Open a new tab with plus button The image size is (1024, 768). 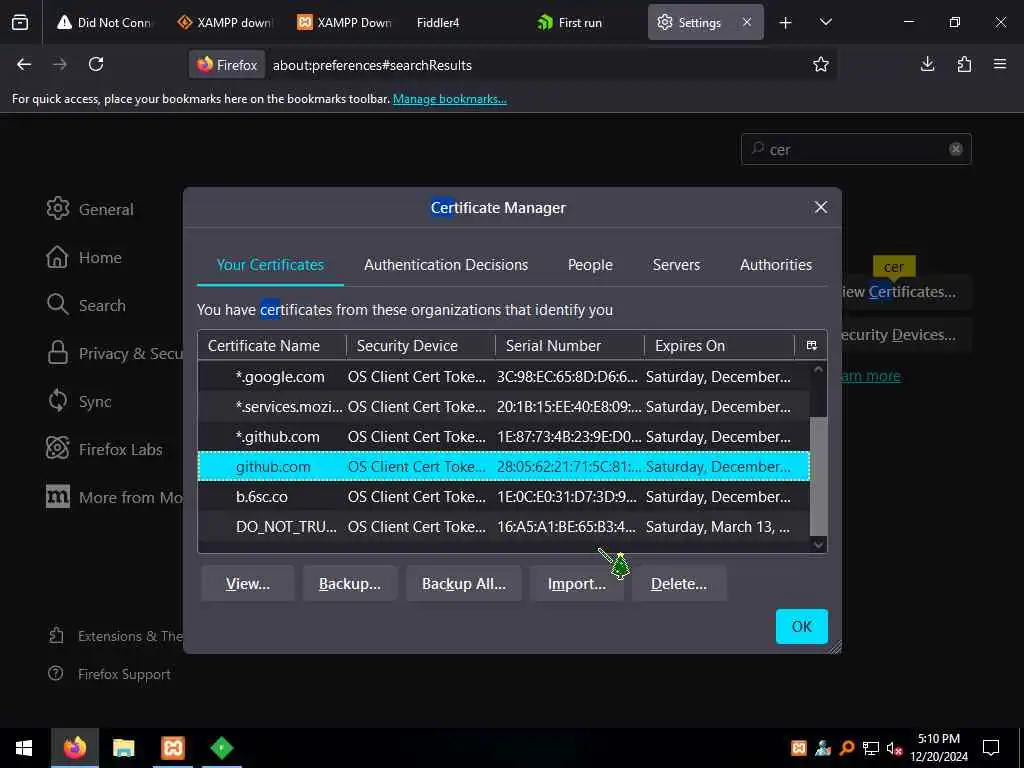786,23
